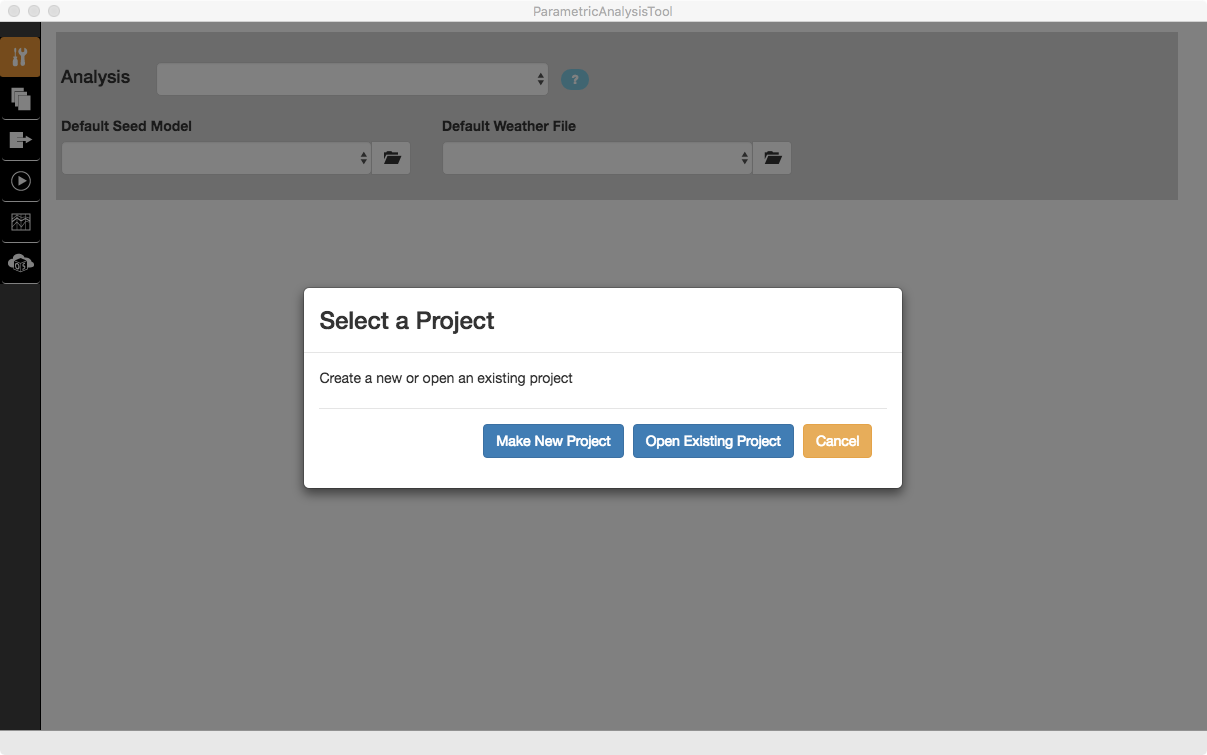
Task: Open the Outputs tab arrow icon
Action: tap(20, 140)
